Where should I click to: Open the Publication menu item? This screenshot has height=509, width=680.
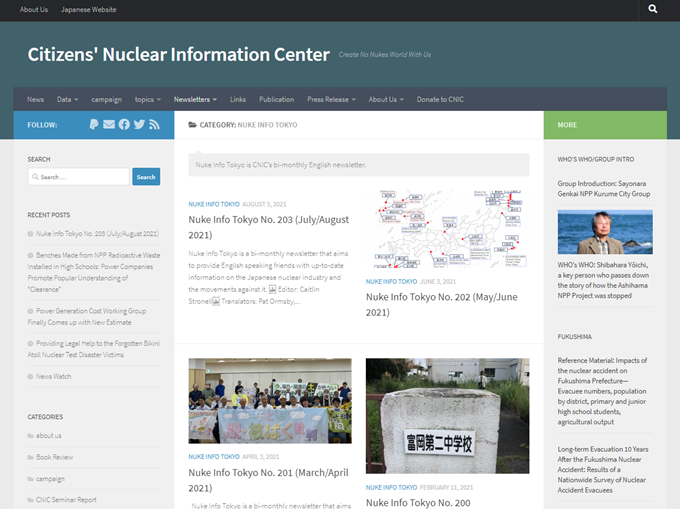(276, 100)
